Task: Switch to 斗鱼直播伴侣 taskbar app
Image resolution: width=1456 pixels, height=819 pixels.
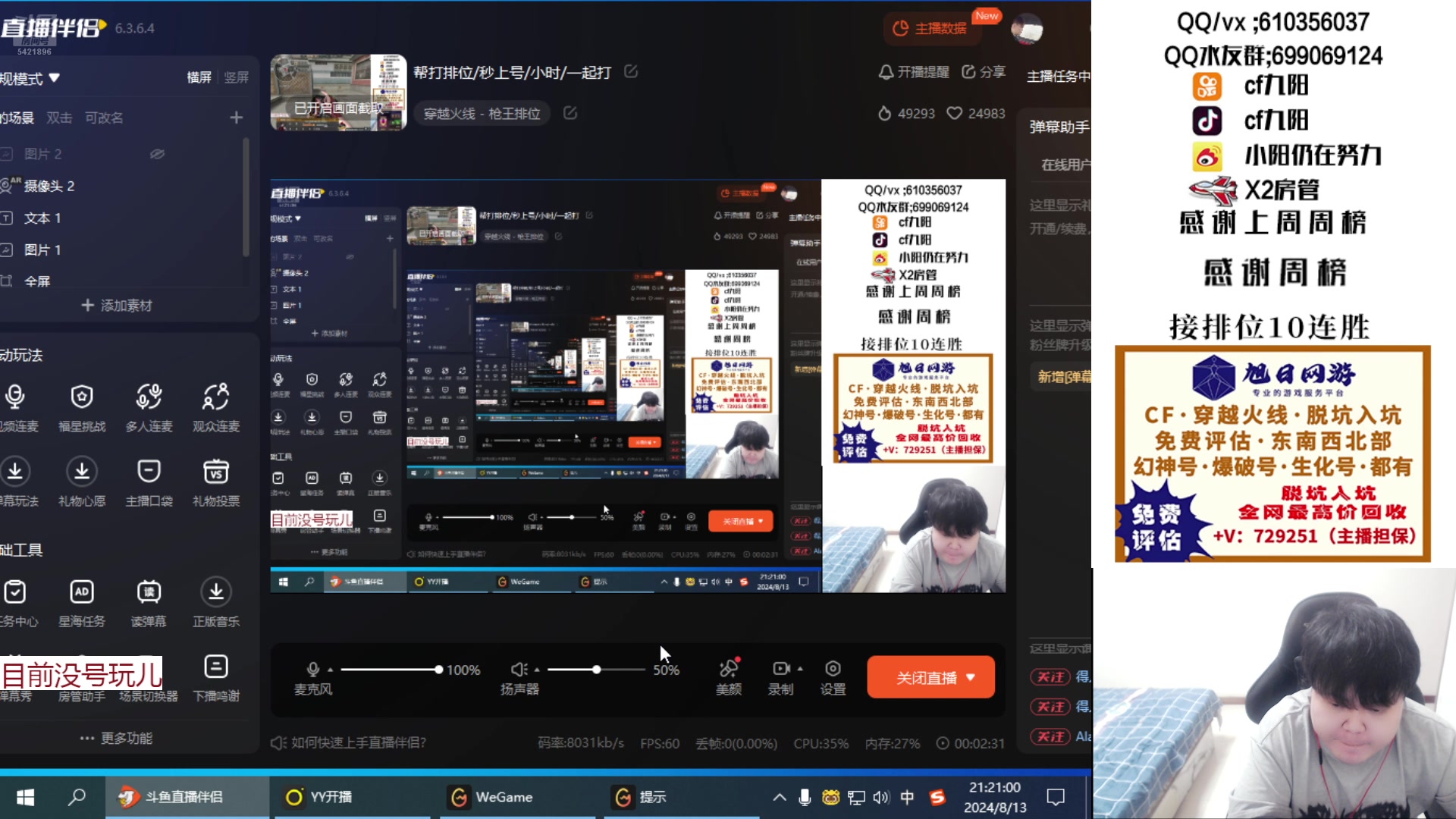Action: [187, 797]
